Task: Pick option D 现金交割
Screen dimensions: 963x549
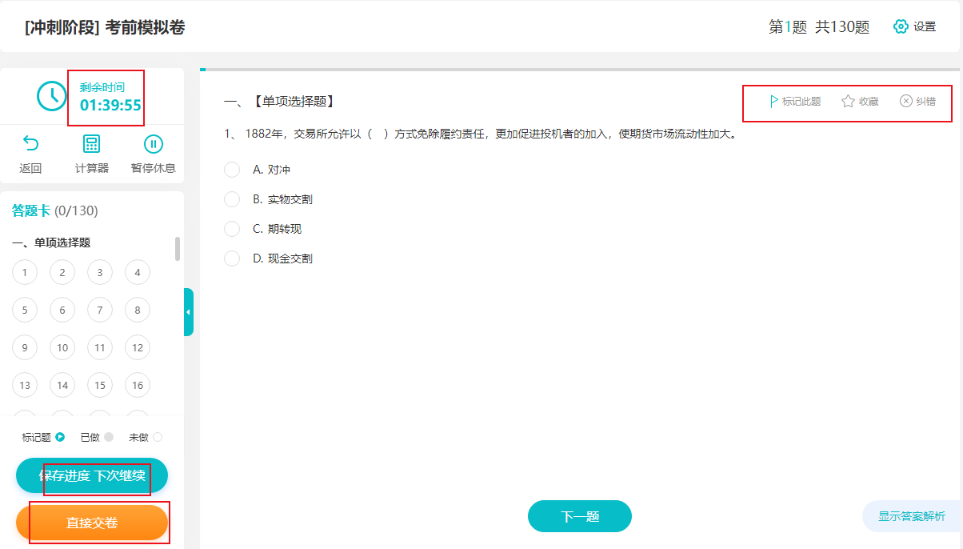Action: coord(232,258)
